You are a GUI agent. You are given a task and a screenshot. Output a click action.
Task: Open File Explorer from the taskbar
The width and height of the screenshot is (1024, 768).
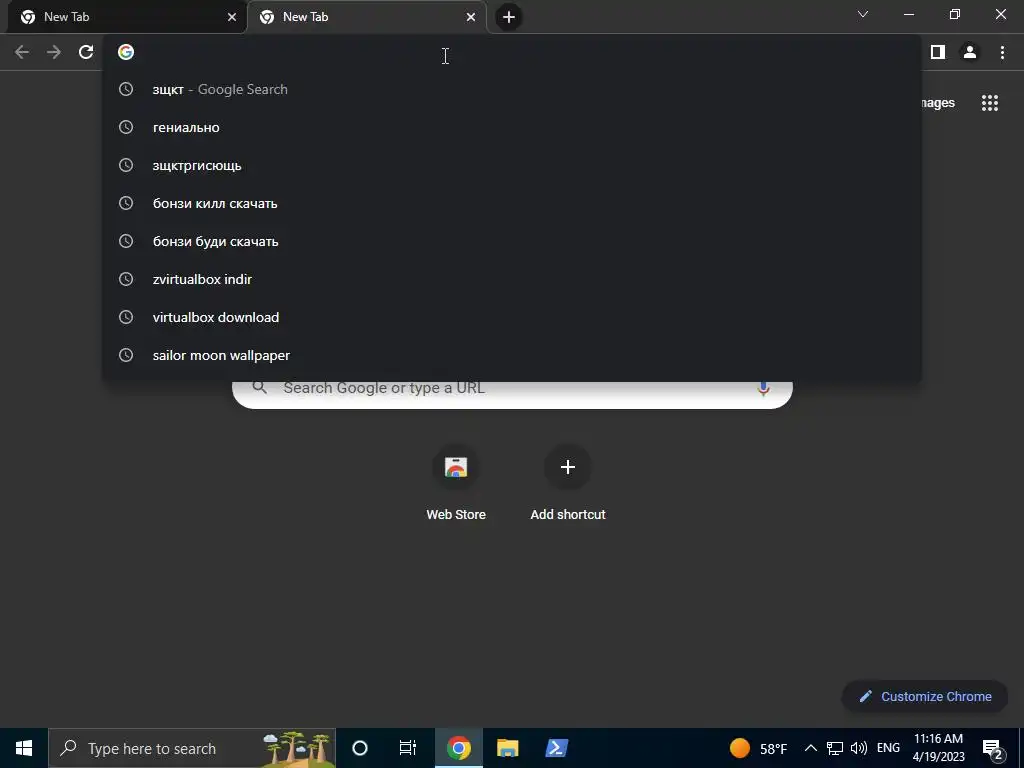pos(507,748)
